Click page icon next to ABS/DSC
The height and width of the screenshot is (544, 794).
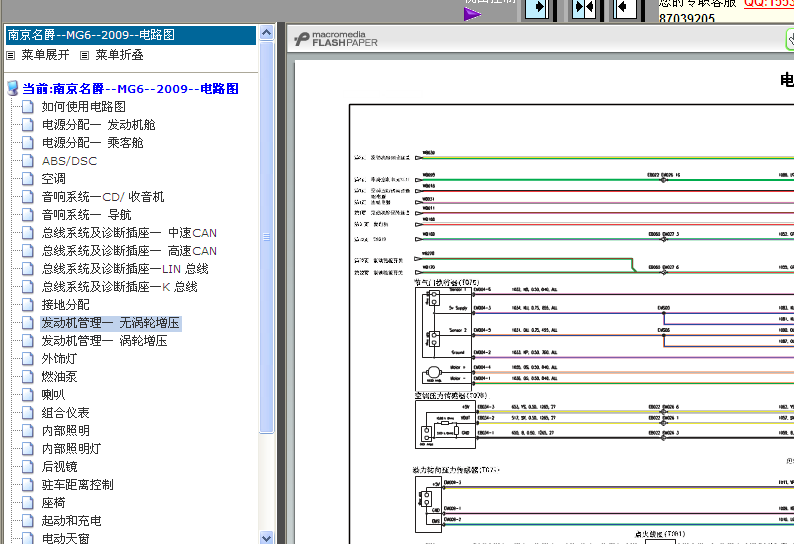(x=28, y=161)
